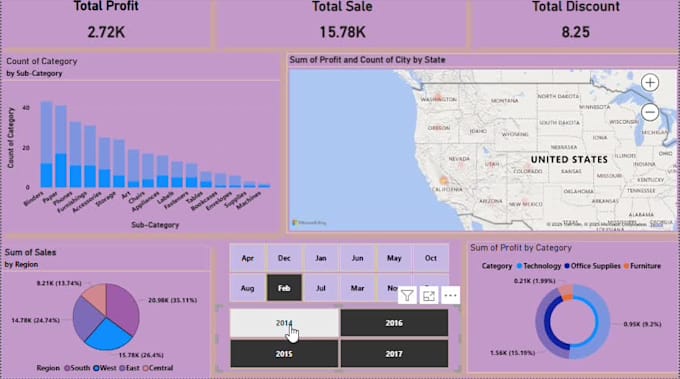Select the Jun month tile
The height and width of the screenshot is (379, 680).
click(x=357, y=258)
